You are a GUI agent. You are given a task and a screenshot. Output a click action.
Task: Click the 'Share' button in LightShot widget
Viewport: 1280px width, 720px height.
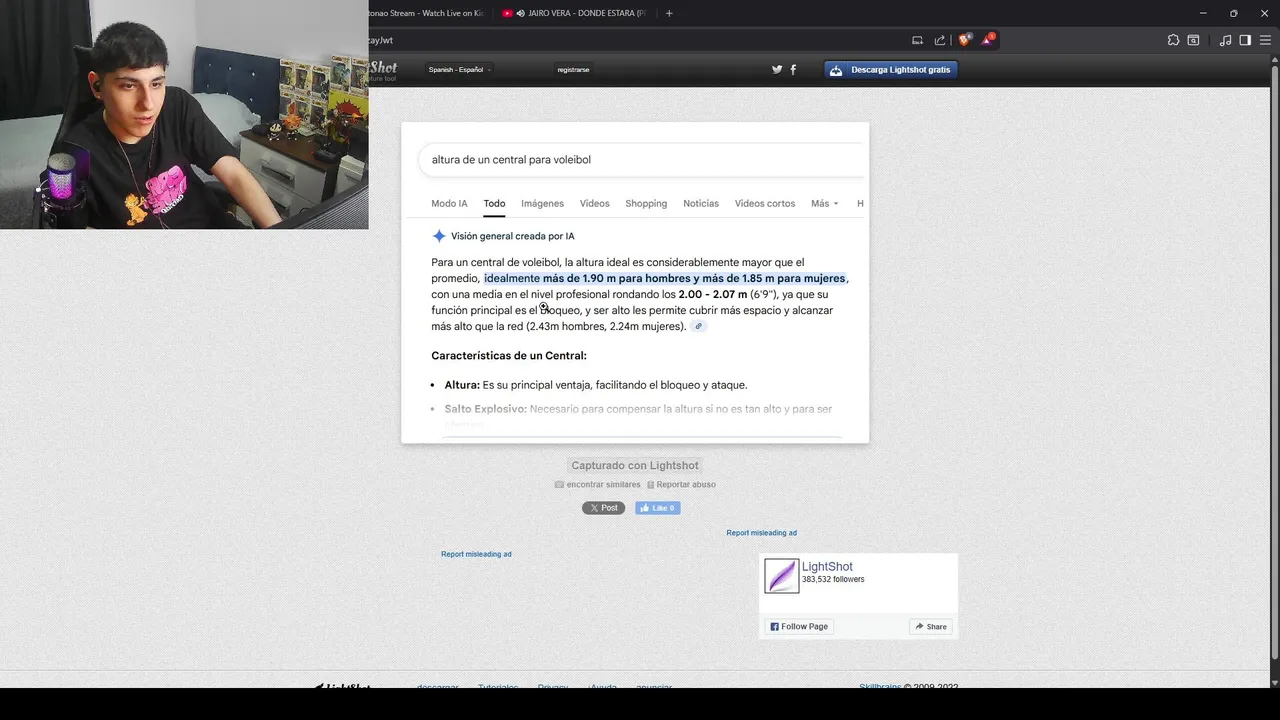(x=930, y=626)
